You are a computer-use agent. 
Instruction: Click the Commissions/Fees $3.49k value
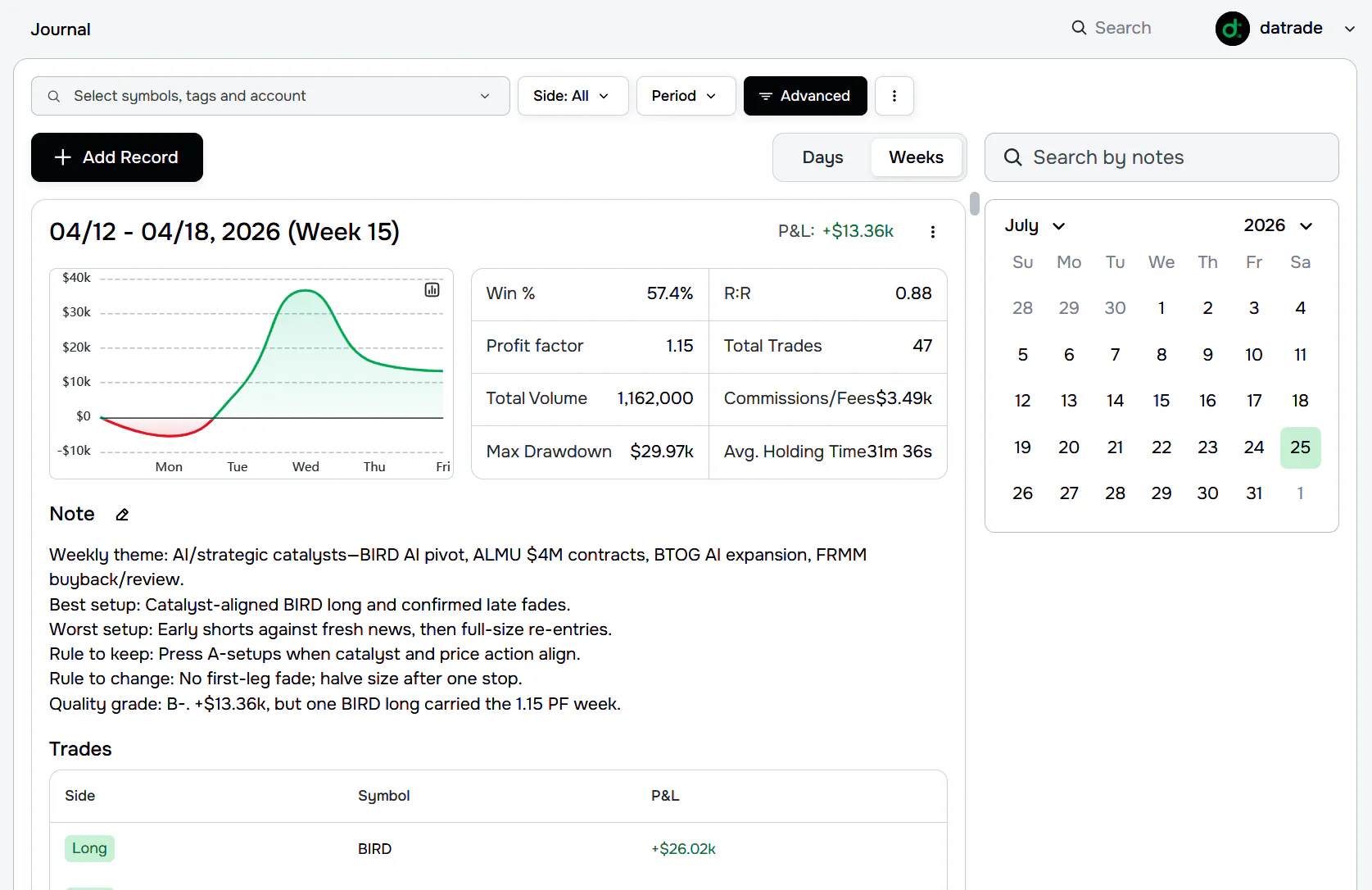pos(904,398)
